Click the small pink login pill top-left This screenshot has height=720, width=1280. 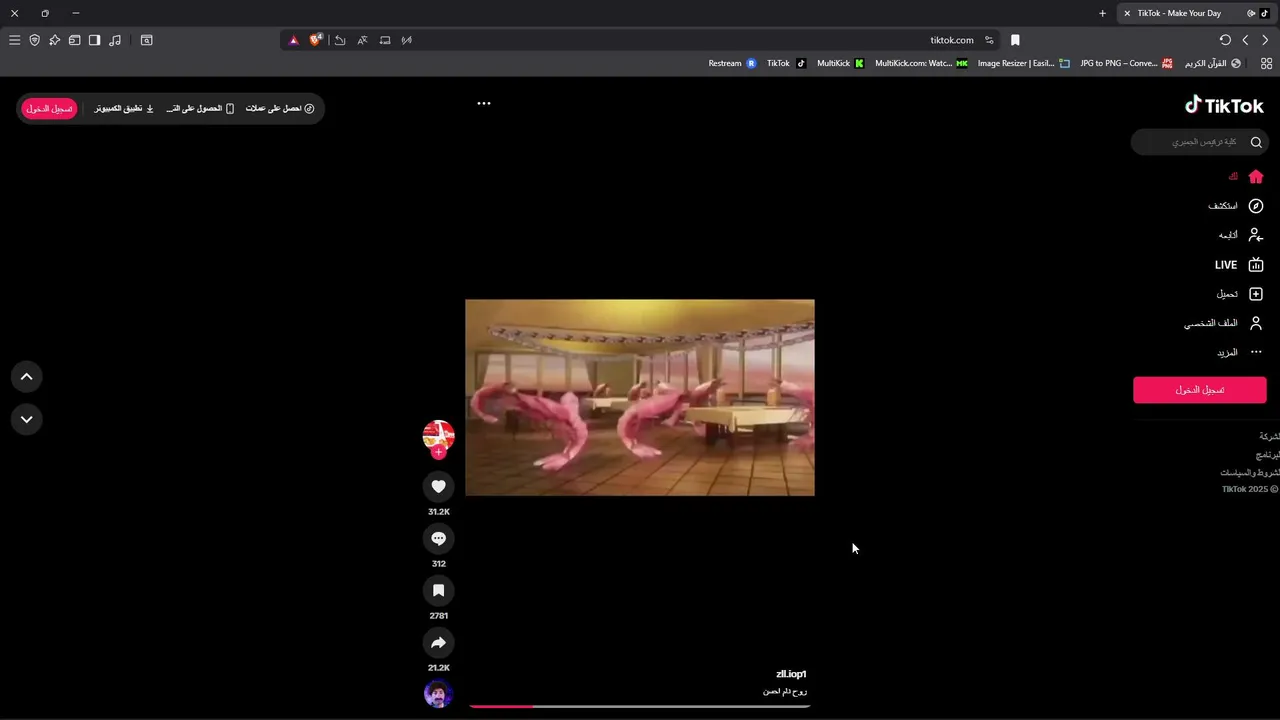pos(49,108)
